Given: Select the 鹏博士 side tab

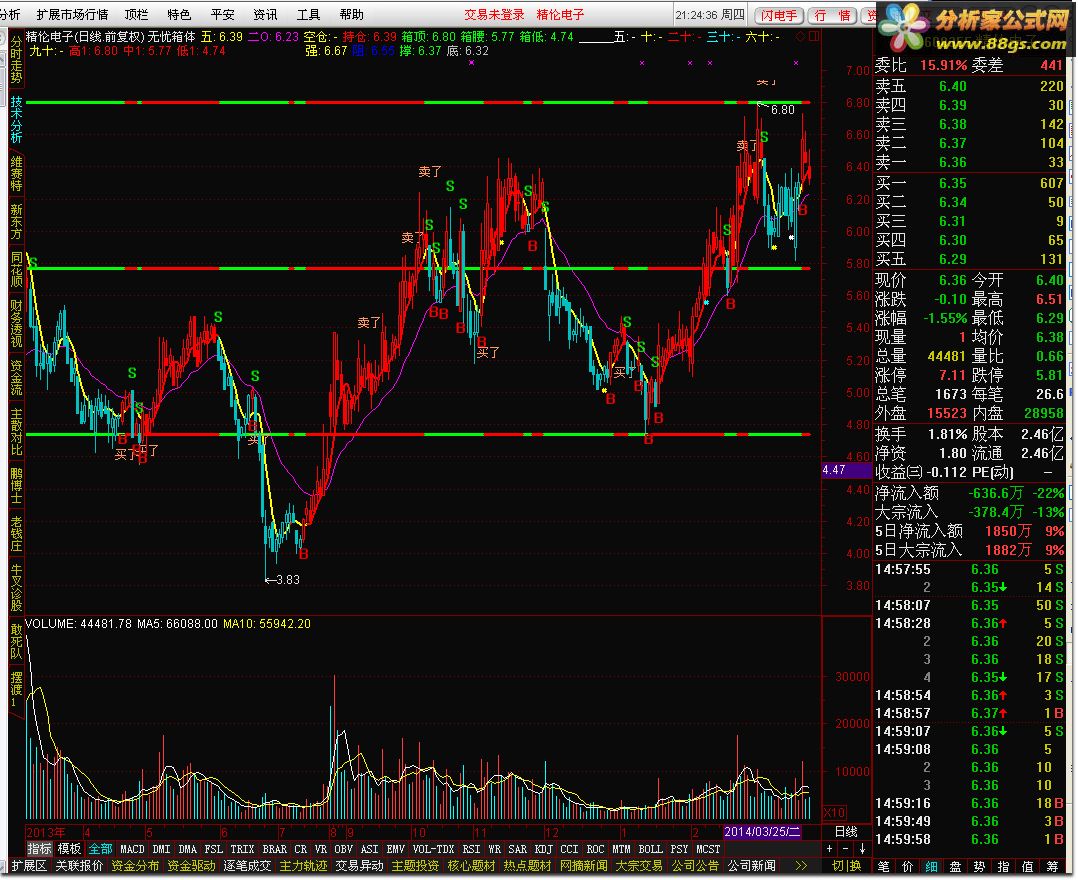Looking at the screenshot, I should pos(16,485).
